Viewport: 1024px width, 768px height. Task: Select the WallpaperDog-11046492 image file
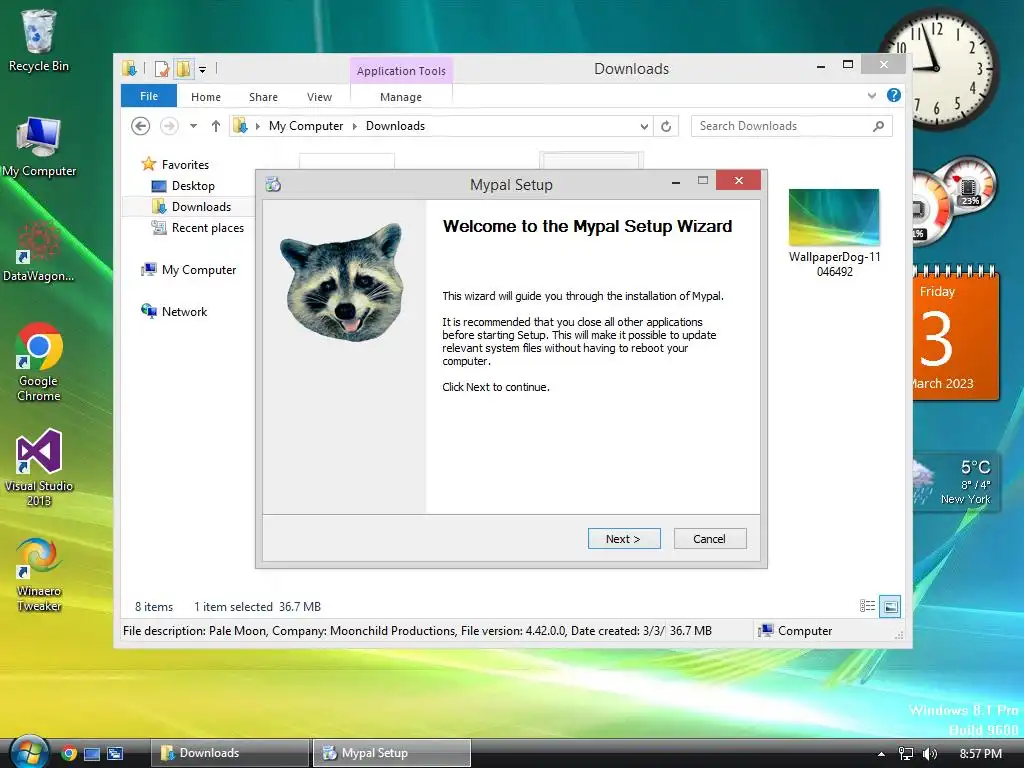tap(834, 233)
